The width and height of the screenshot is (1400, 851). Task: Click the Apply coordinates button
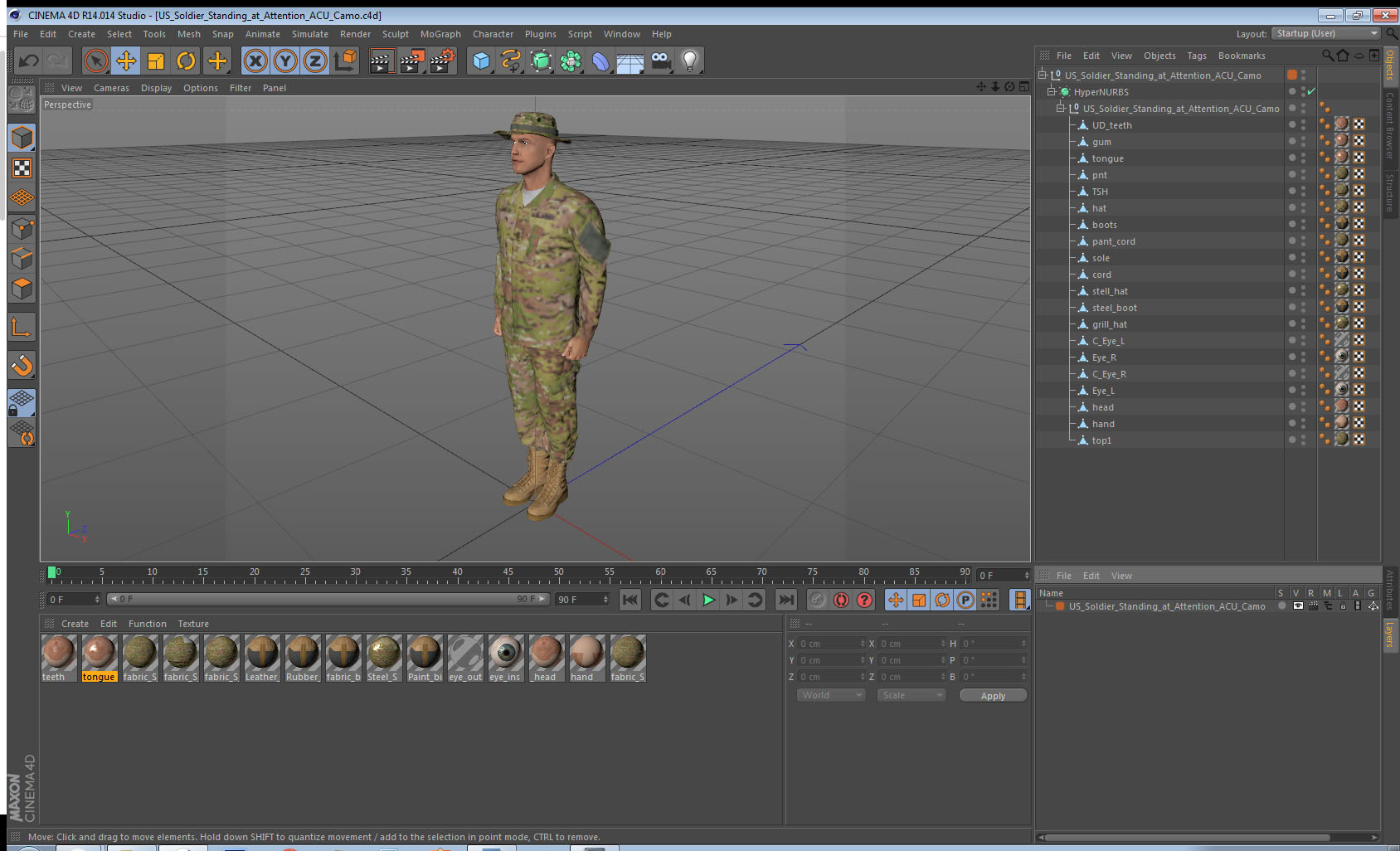993,695
